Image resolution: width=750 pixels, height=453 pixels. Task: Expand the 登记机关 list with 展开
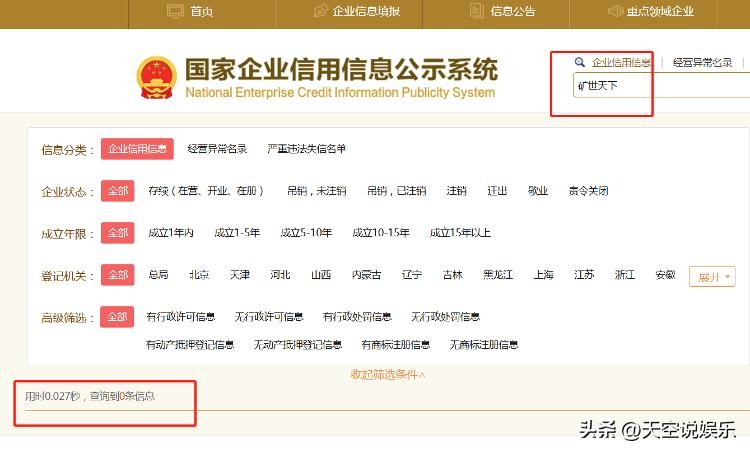pyautogui.click(x=712, y=276)
